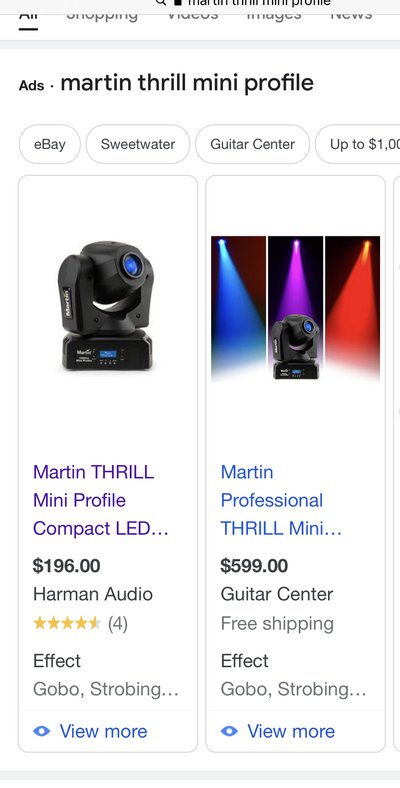Click the colored light beams product image
Image resolution: width=400 pixels, height=788 pixels.
pyautogui.click(x=295, y=308)
